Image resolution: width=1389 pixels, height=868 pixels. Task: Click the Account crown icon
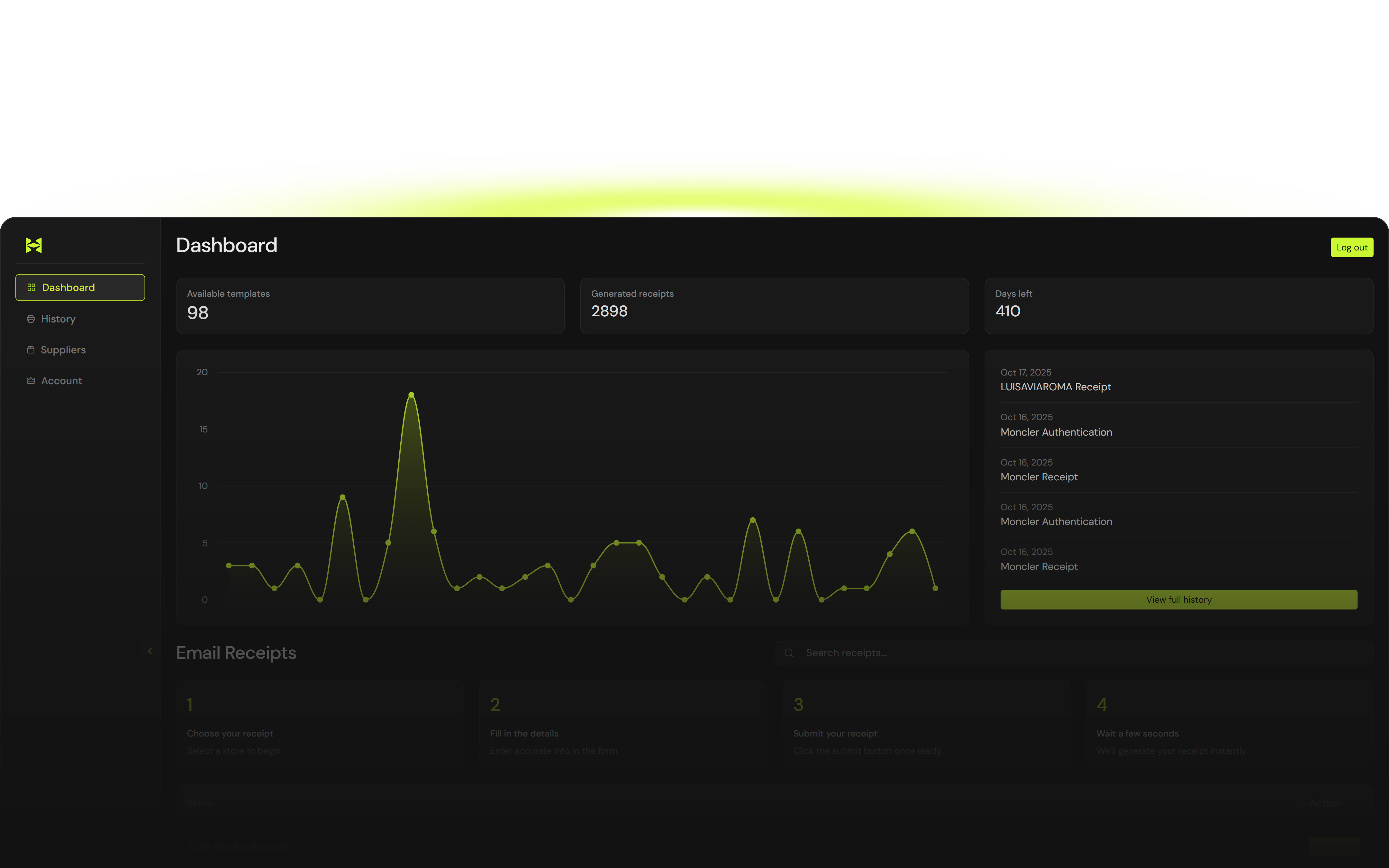coord(31,381)
